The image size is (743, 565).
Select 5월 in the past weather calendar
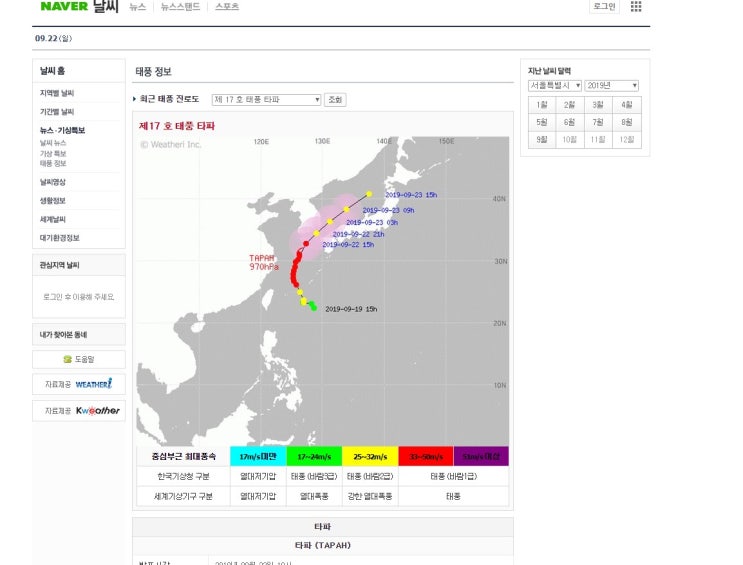coord(542,122)
